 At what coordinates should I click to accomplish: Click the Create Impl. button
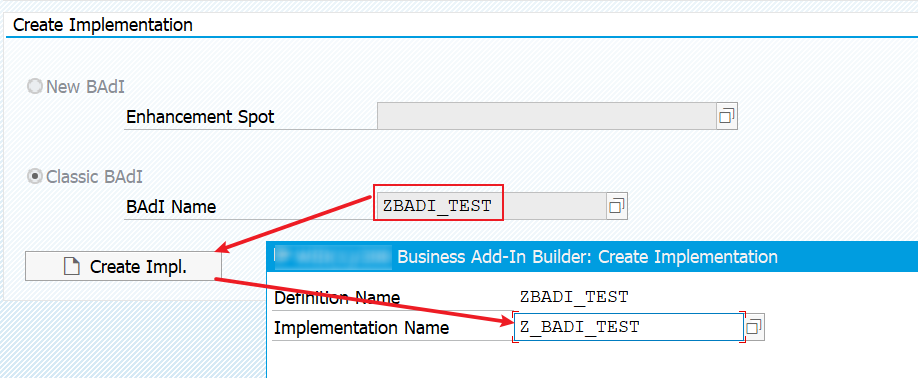(x=124, y=267)
